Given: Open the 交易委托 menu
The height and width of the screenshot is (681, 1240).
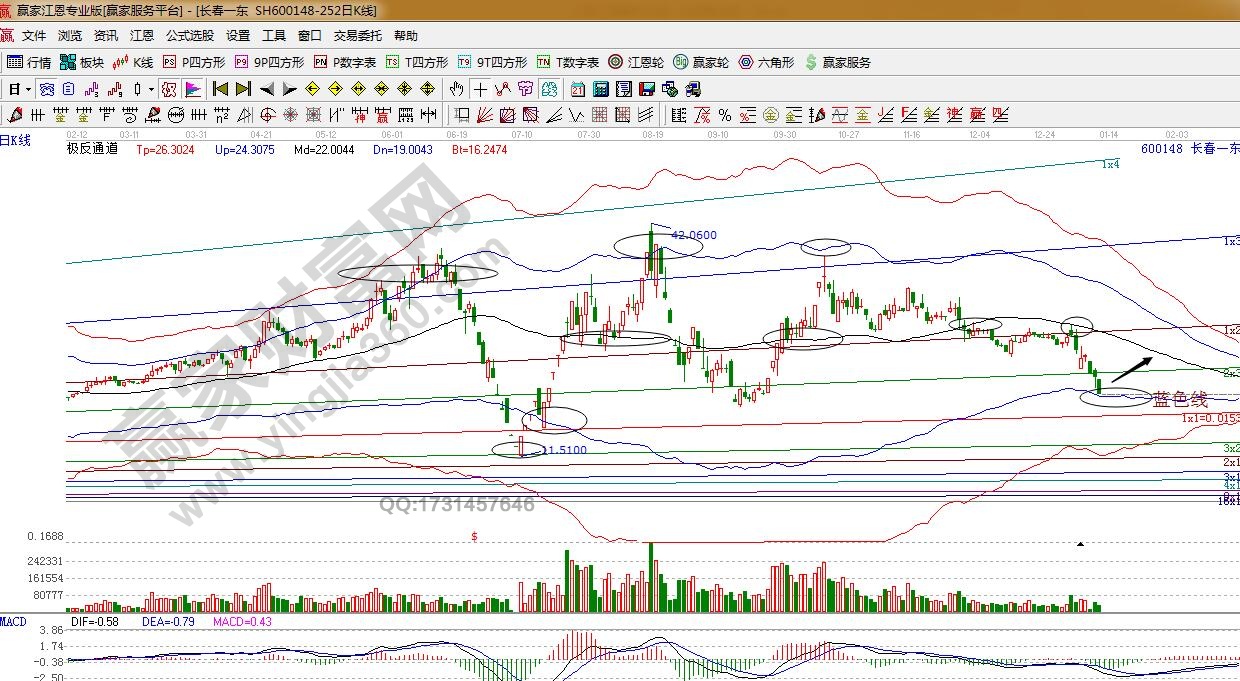Looking at the screenshot, I should [x=357, y=36].
